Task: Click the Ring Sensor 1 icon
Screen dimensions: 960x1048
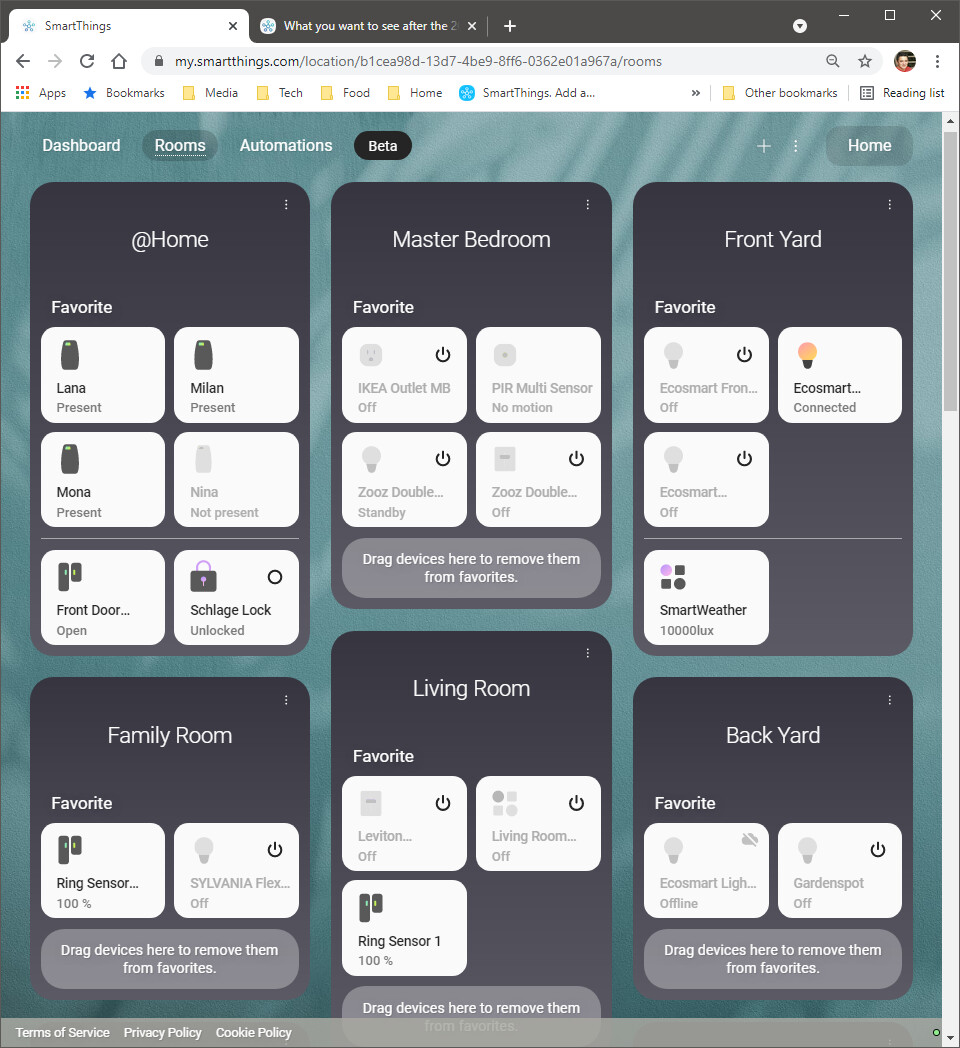Action: [371, 908]
